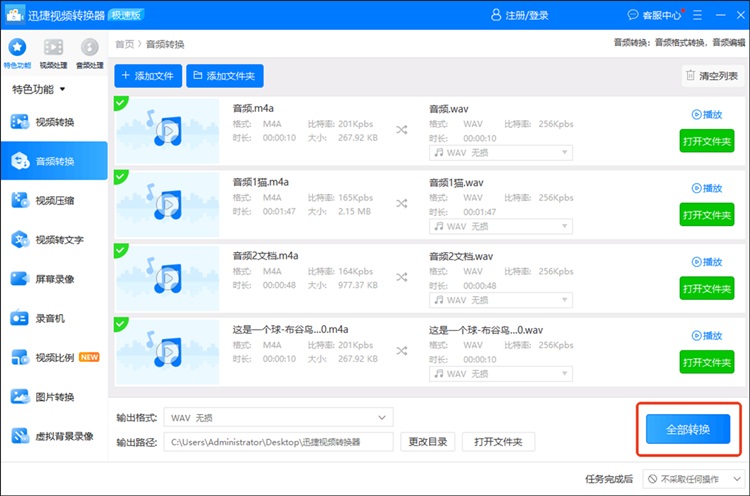Click the convert arrows icon for 音频2文档.m4a

(x=402, y=277)
